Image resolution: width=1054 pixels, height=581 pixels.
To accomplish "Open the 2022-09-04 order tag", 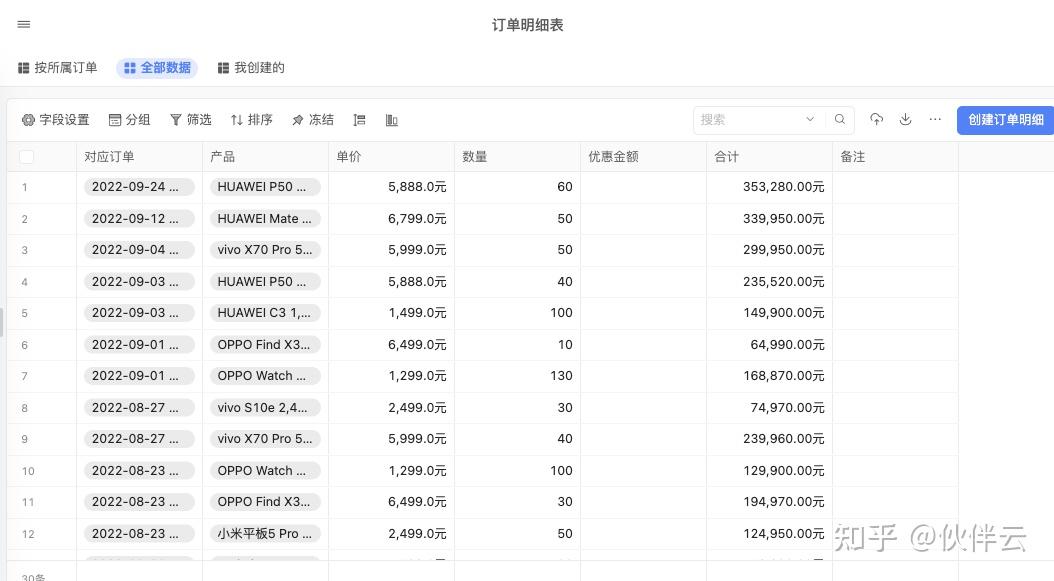I will (x=139, y=249).
